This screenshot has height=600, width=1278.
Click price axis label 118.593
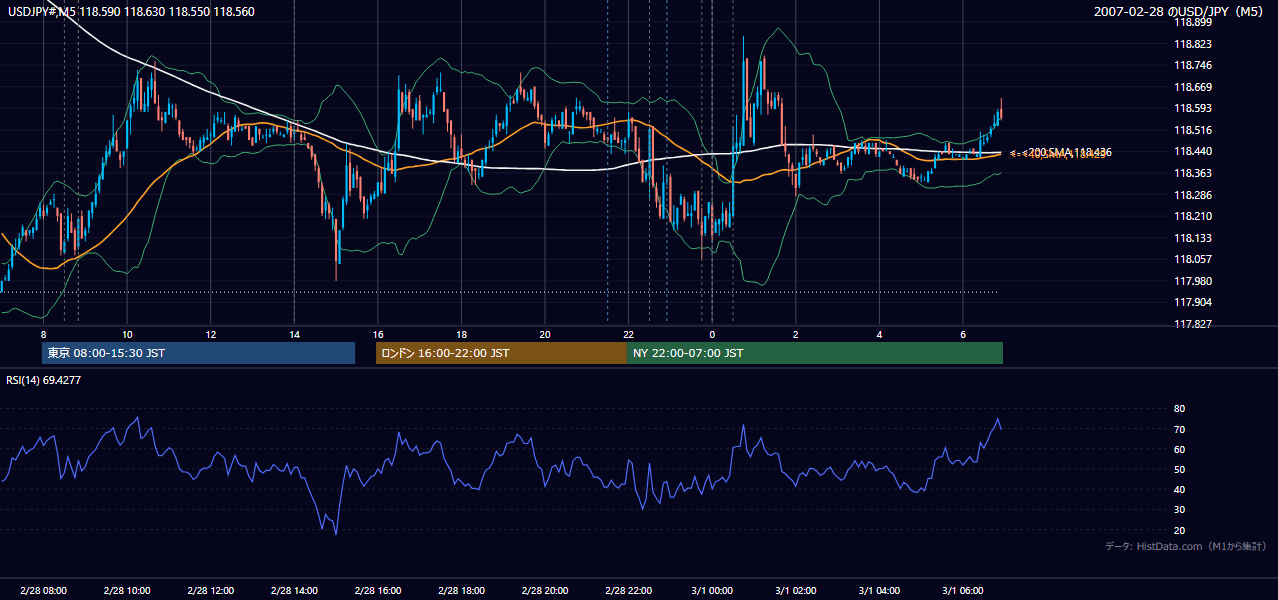pos(1191,108)
